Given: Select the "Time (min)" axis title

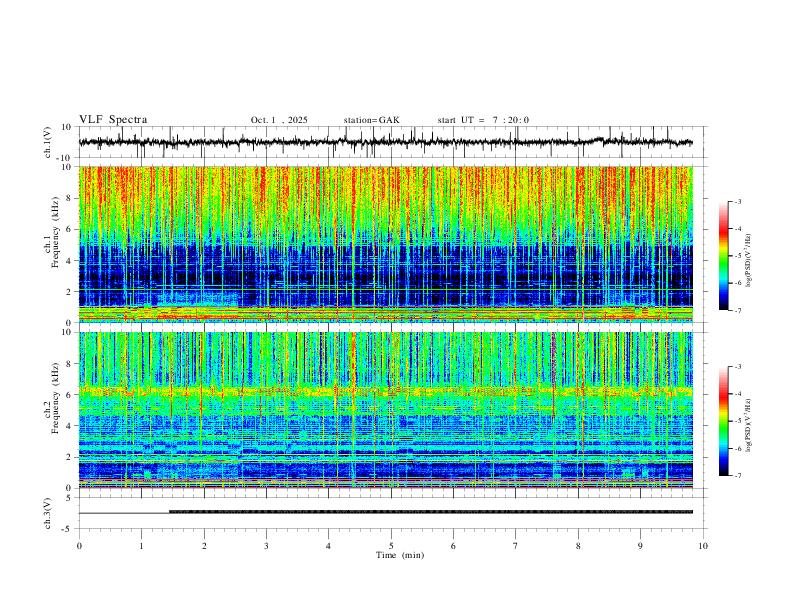Looking at the screenshot, I should point(400,555).
